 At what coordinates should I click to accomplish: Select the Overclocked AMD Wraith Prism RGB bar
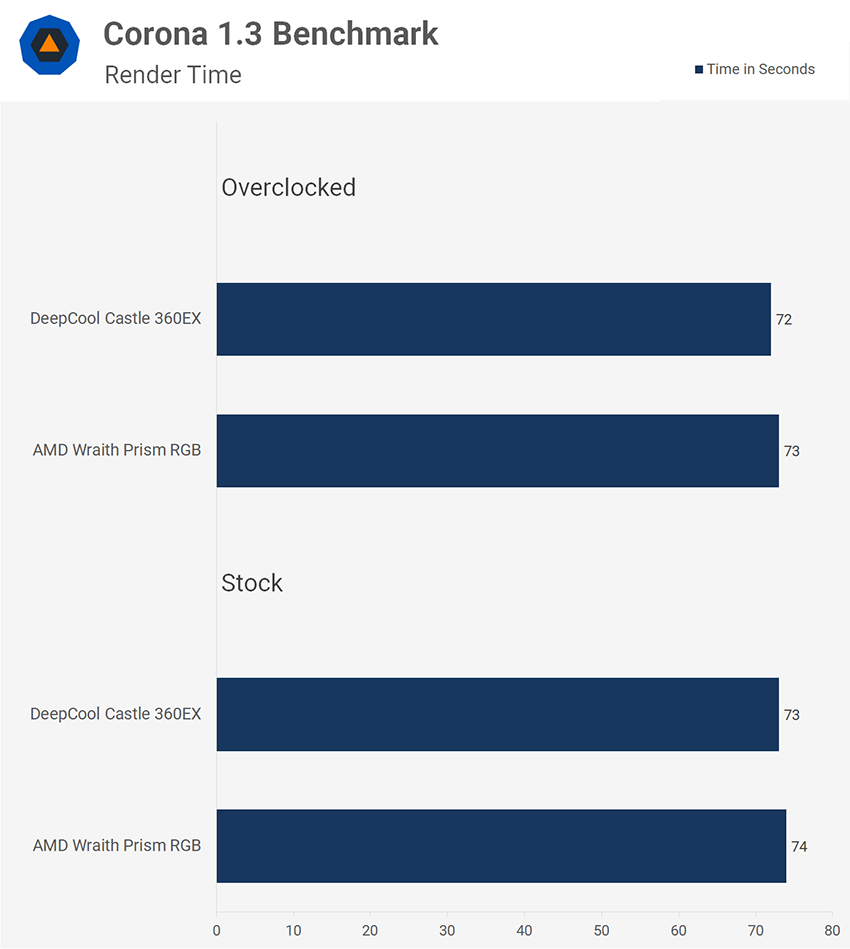coord(497,451)
